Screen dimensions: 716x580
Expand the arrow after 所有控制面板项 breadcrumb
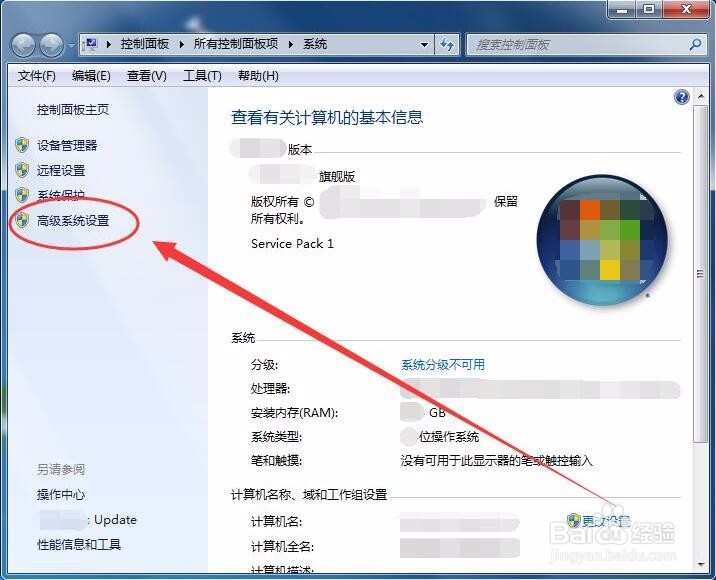(x=291, y=44)
